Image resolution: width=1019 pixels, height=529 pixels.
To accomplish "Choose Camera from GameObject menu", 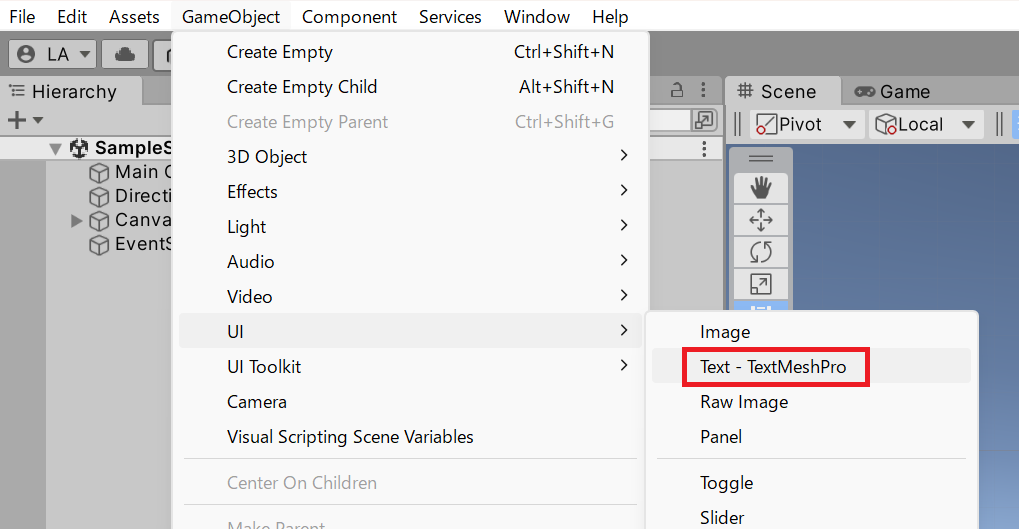I will pos(410,402).
